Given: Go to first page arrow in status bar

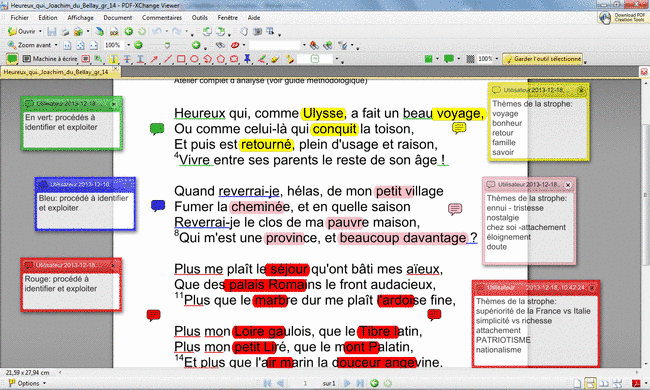Looking at the screenshot, I should [267, 383].
